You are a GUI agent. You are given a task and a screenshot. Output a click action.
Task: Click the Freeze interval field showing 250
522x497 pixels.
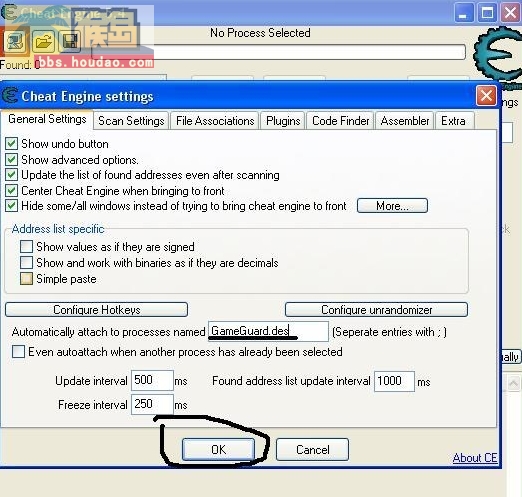pos(152,404)
